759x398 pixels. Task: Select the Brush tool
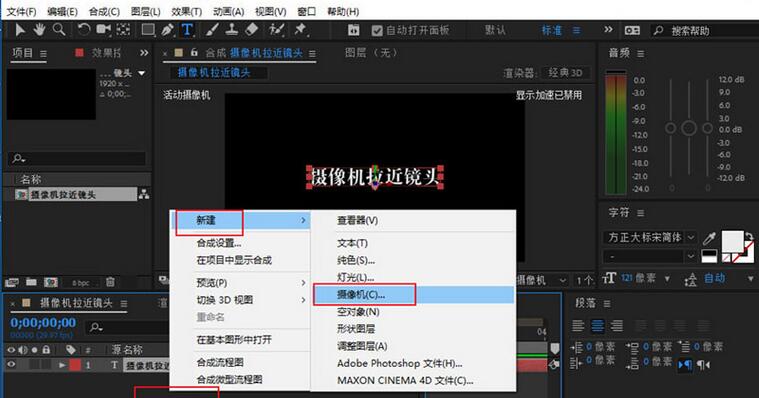[212, 30]
